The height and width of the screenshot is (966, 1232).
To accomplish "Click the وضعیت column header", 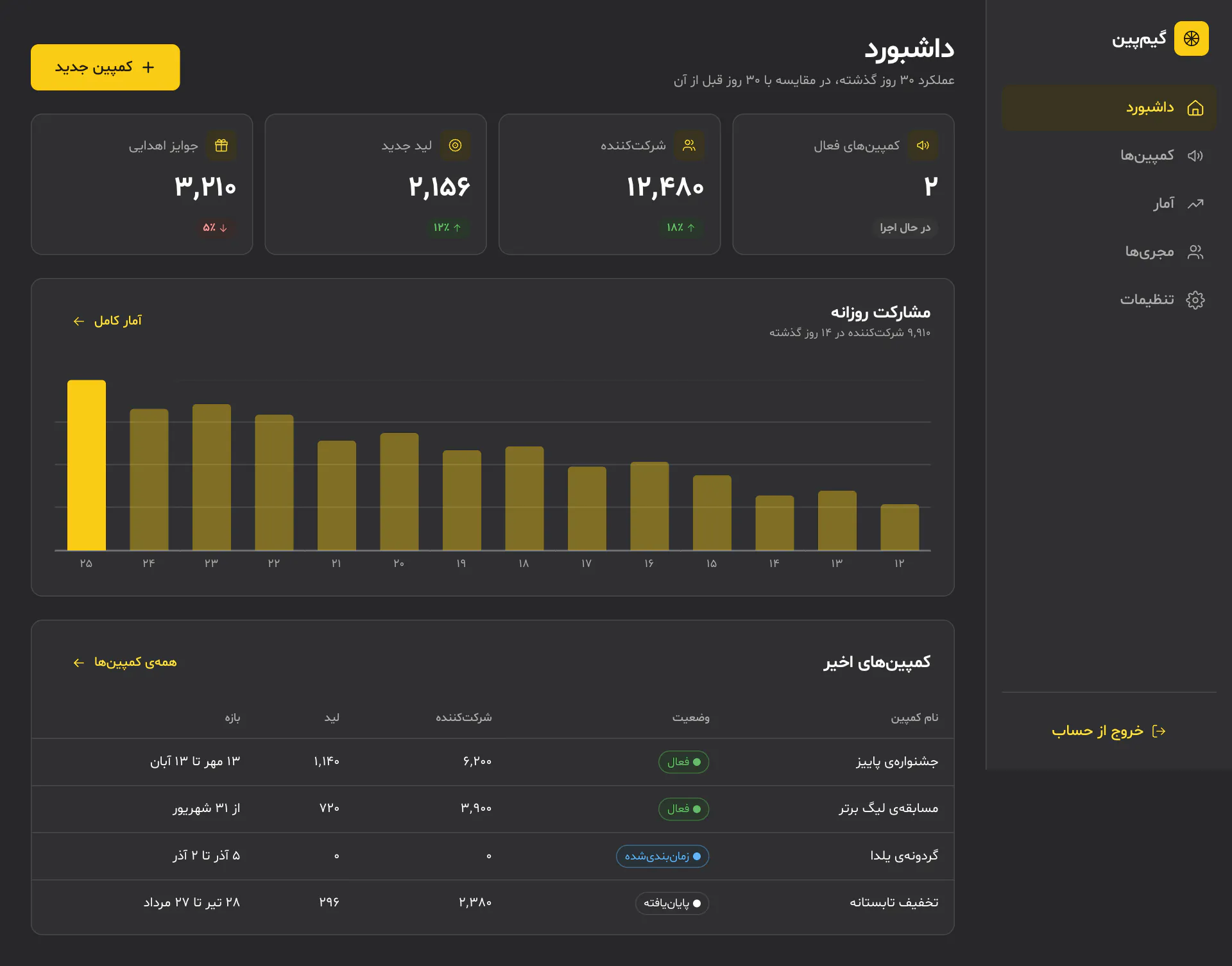I will (x=691, y=717).
